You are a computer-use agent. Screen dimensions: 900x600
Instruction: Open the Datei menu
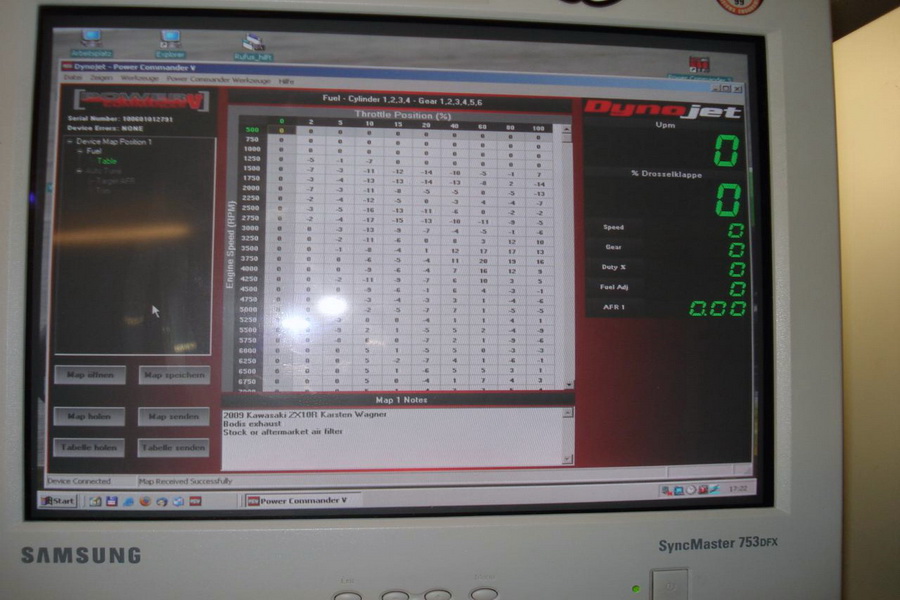73,78
